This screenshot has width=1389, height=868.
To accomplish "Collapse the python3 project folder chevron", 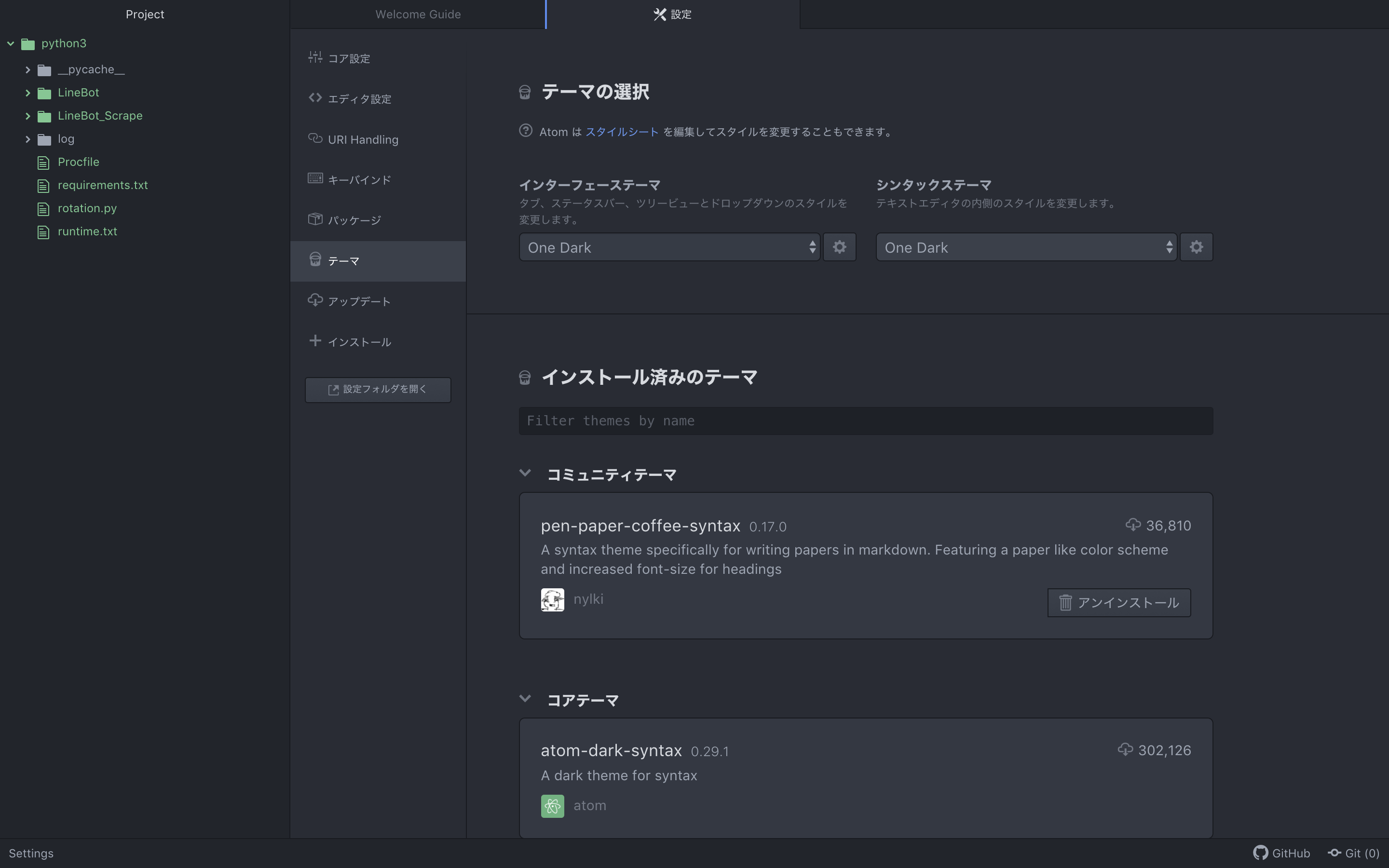I will 10,43.
